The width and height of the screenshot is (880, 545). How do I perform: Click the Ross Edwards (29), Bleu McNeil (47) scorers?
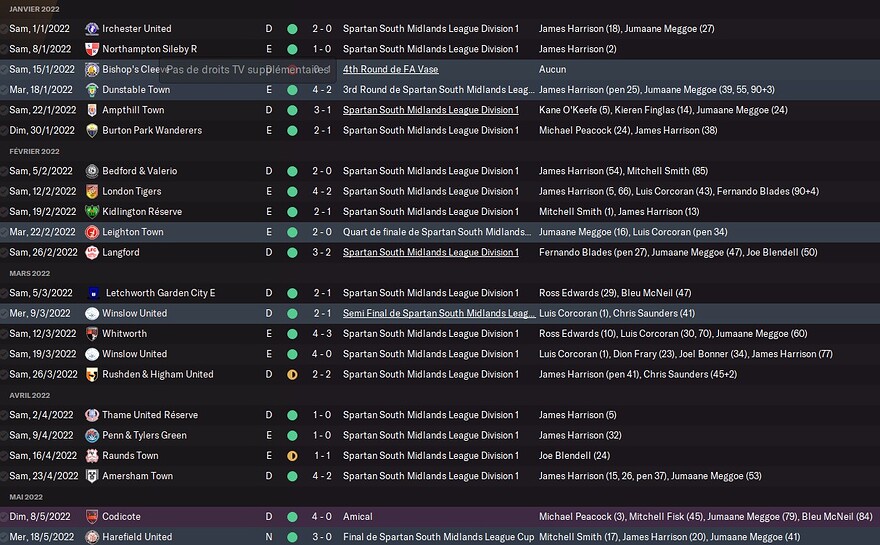point(615,293)
